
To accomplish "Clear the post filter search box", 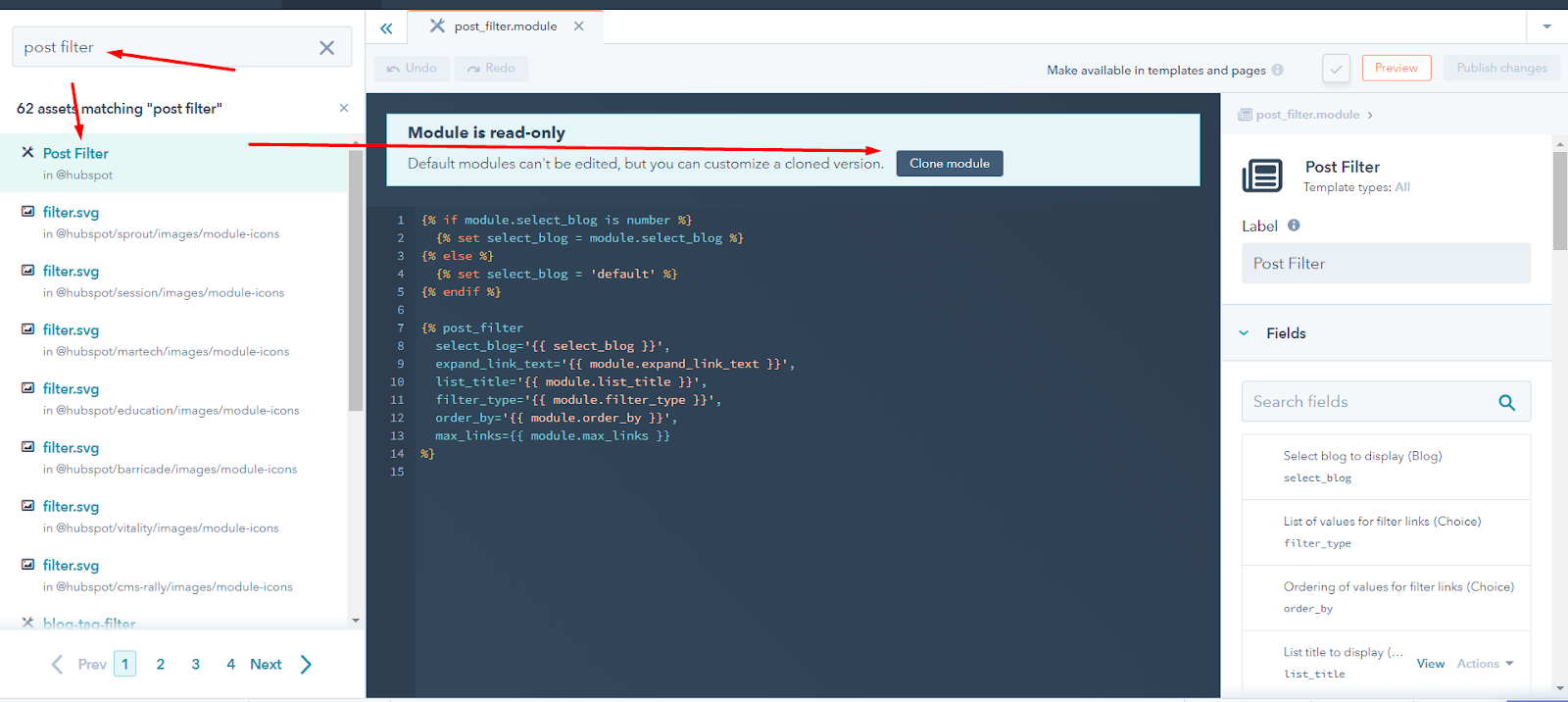I will tap(326, 47).
